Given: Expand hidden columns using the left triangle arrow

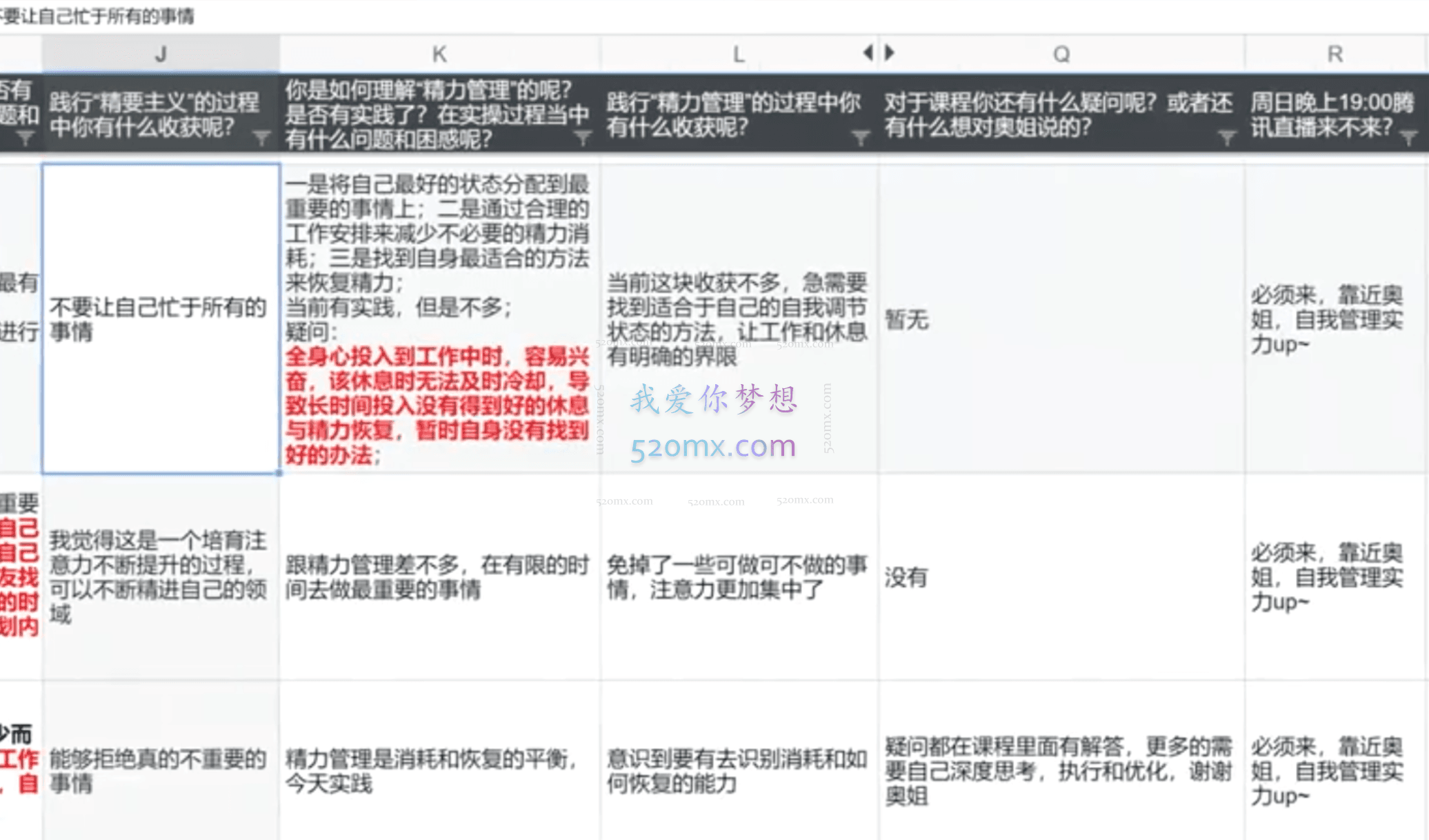Looking at the screenshot, I should pyautogui.click(x=868, y=51).
